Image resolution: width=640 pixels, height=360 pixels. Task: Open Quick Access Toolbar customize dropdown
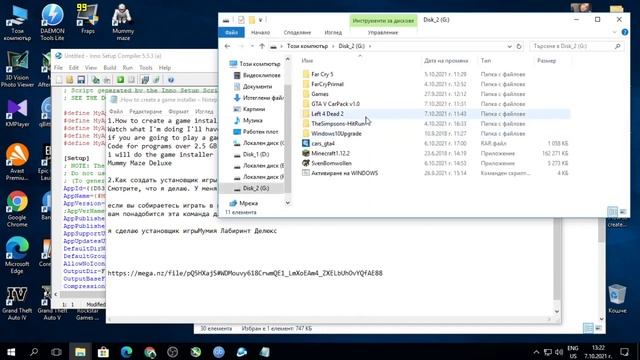pyautogui.click(x=260, y=20)
